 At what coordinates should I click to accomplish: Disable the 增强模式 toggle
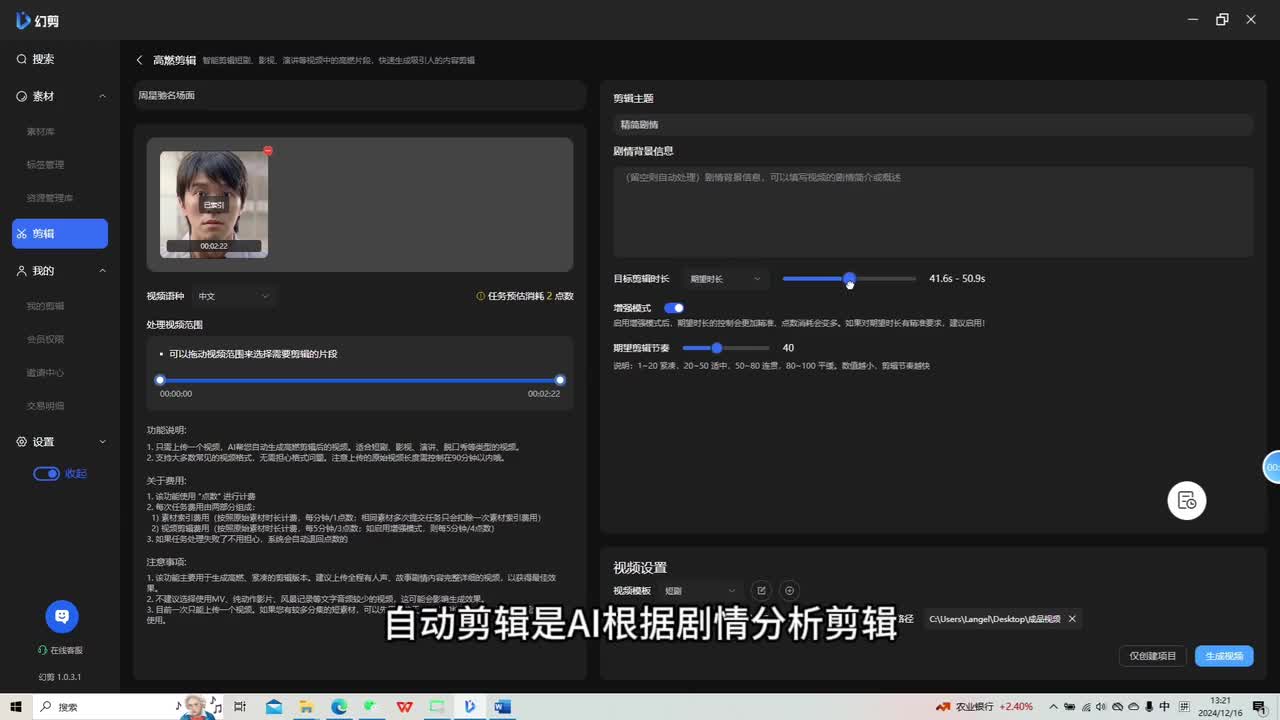(674, 308)
